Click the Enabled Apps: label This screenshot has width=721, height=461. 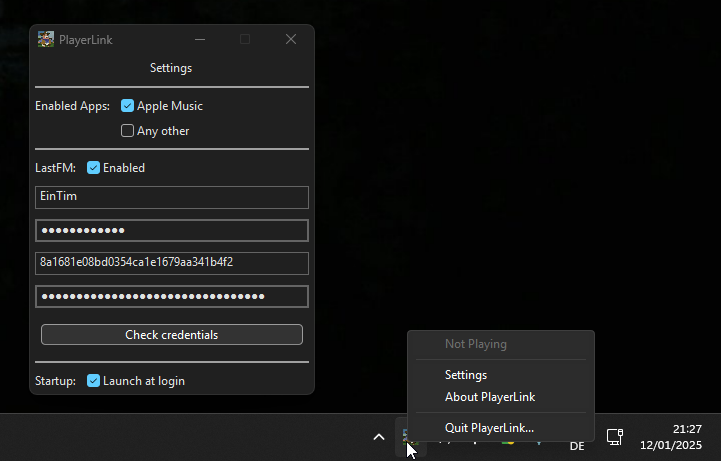(x=72, y=106)
